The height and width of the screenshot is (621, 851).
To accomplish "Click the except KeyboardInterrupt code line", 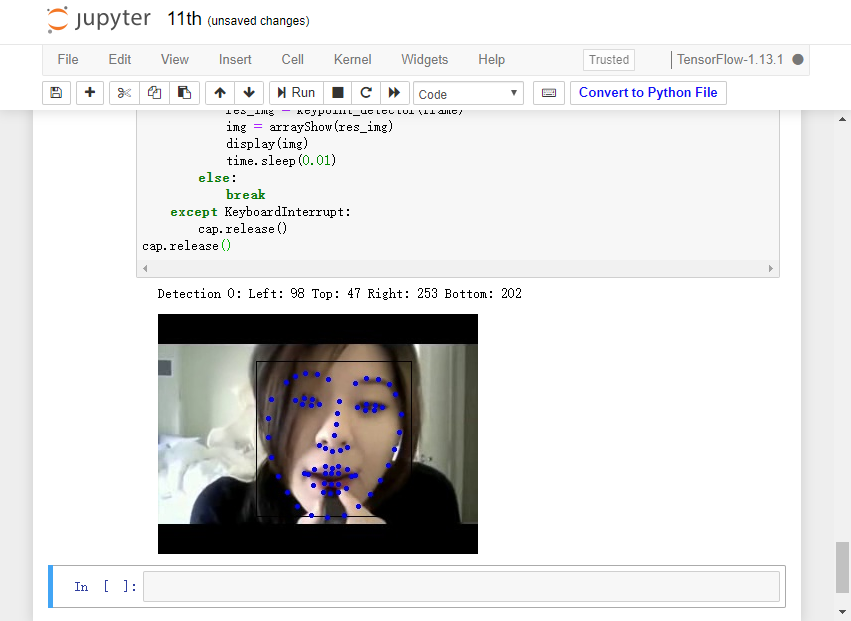I will (261, 212).
